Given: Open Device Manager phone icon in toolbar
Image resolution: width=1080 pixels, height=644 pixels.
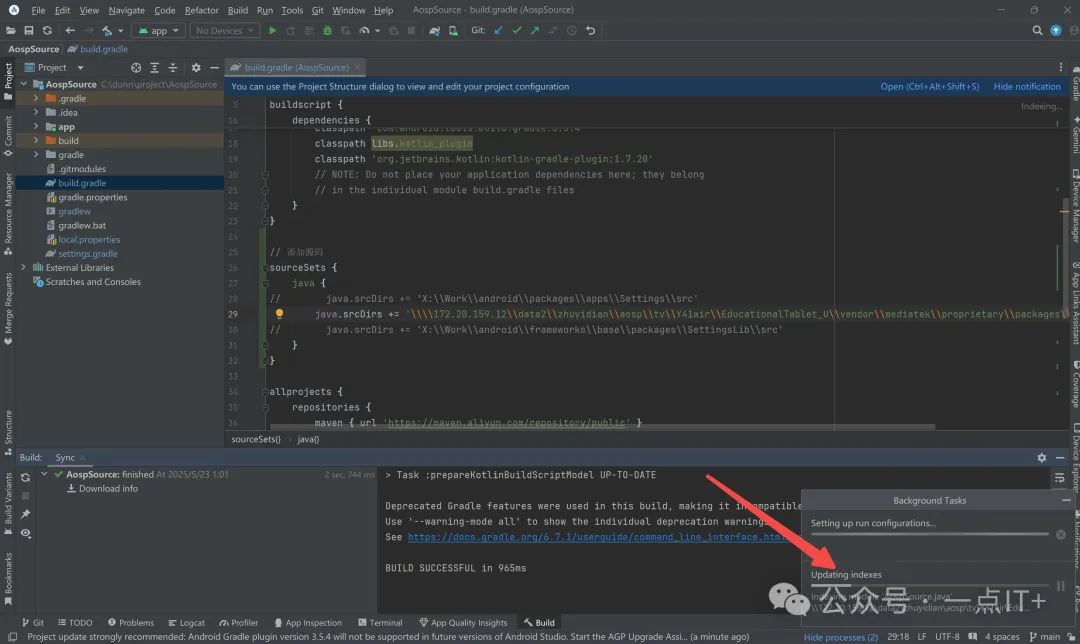Looking at the screenshot, I should click(453, 30).
